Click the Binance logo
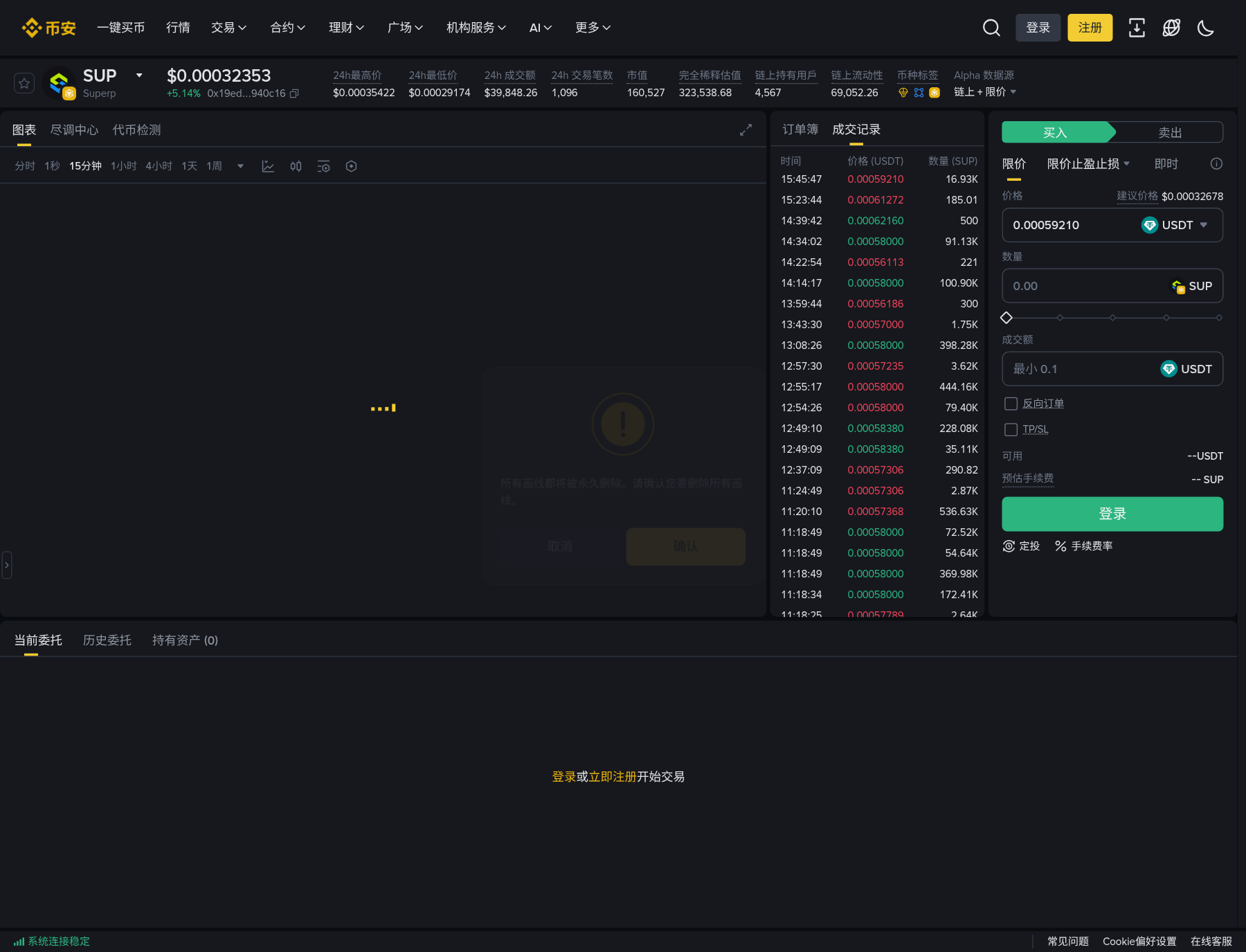The width and height of the screenshot is (1246, 952). (48, 28)
